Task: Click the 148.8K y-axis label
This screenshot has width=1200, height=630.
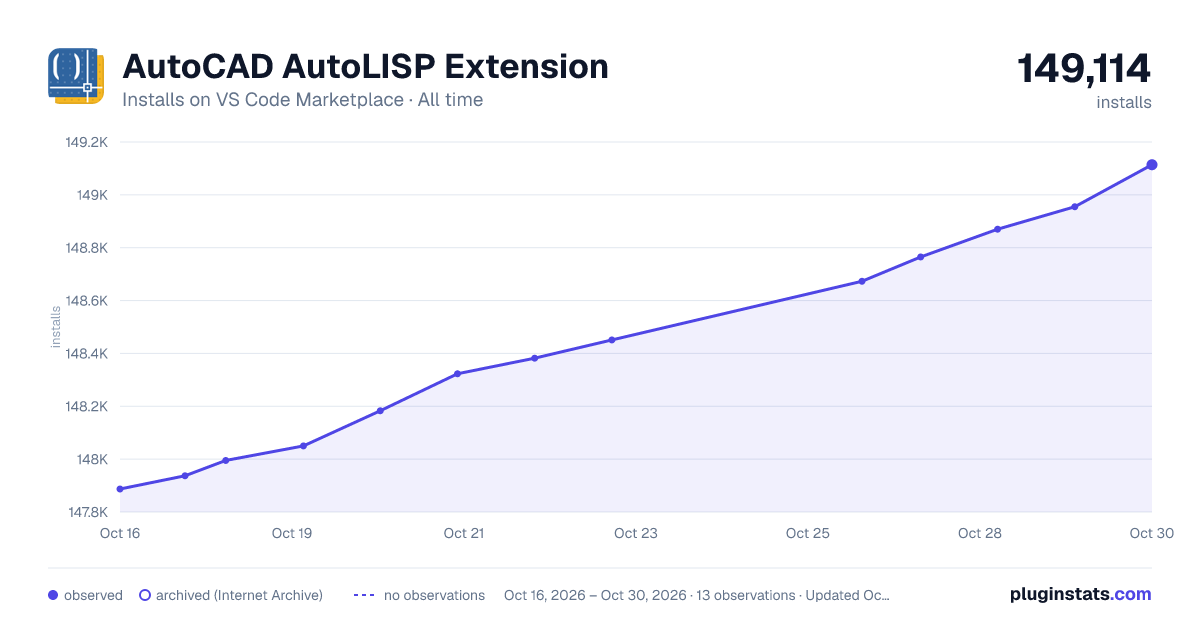Action: tap(86, 248)
